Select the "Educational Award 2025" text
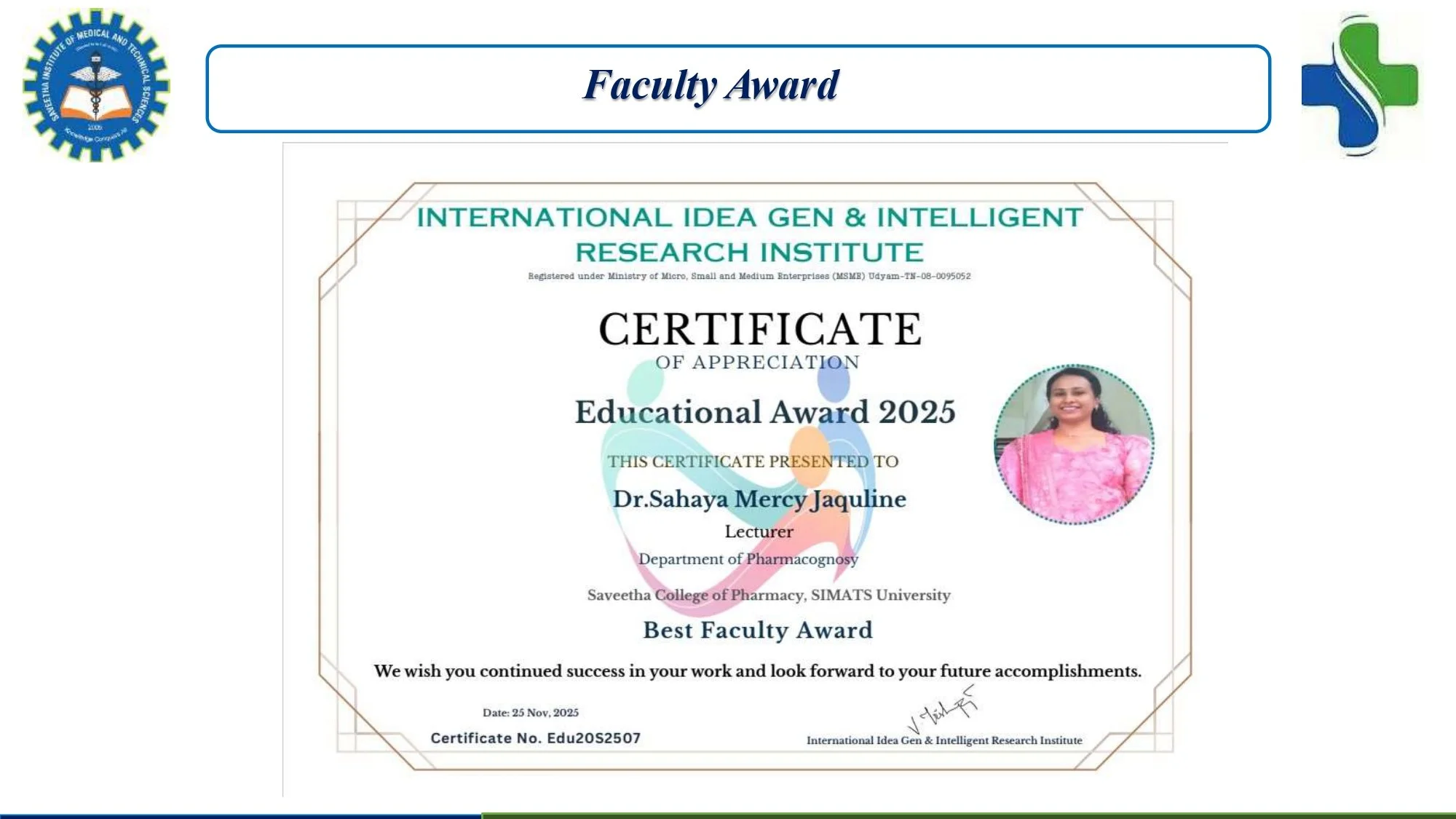The image size is (1456, 819). (x=765, y=411)
